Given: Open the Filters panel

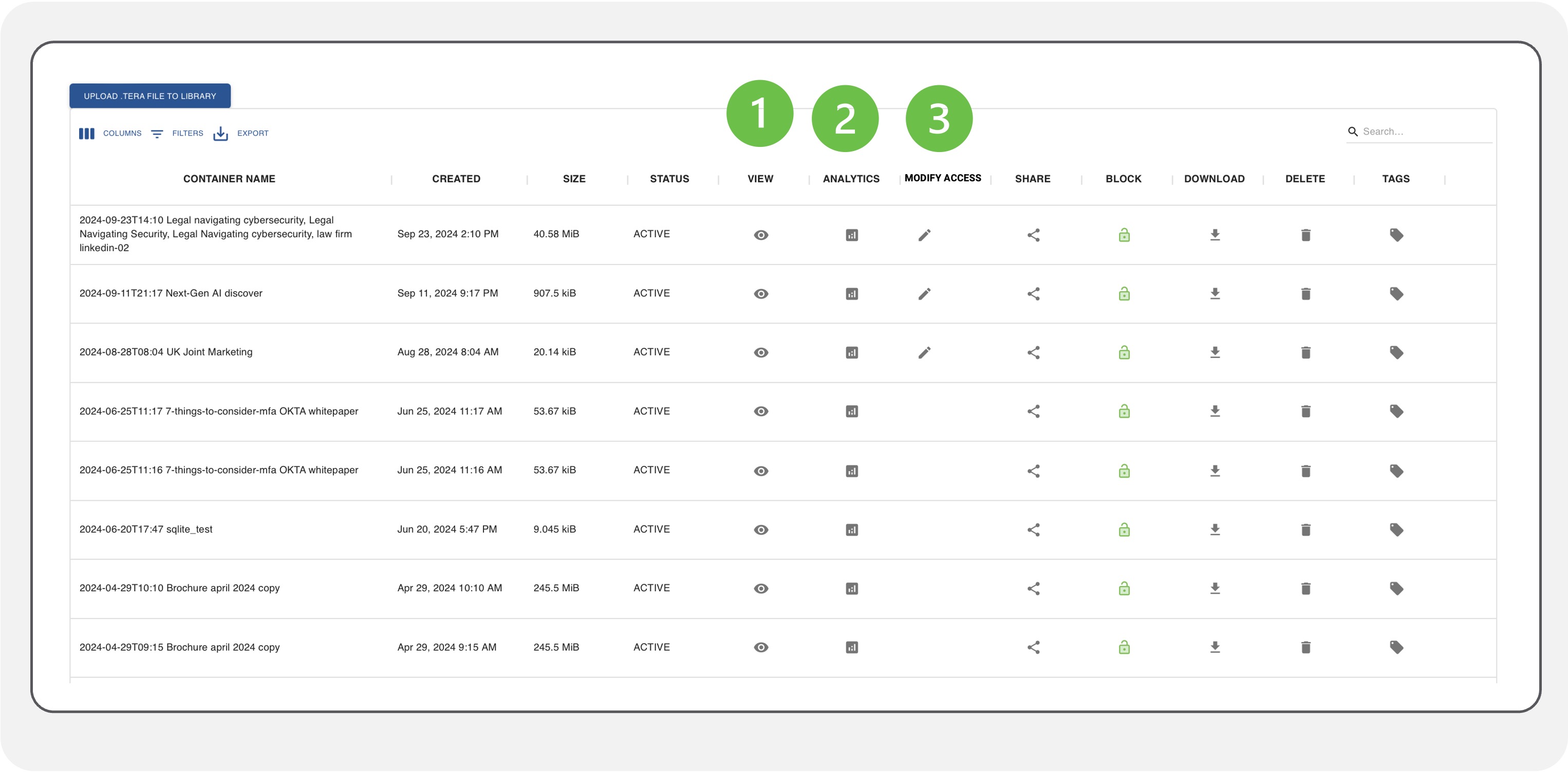Looking at the screenshot, I should click(177, 133).
